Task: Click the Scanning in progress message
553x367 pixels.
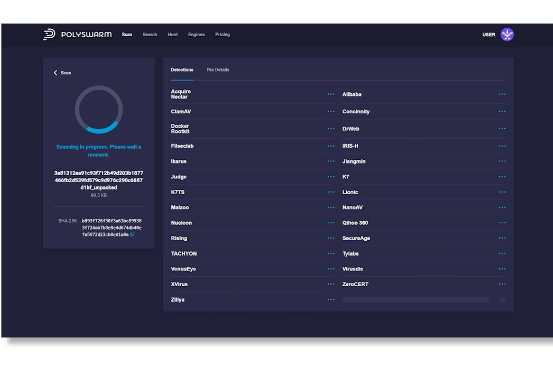Action: tap(99, 151)
